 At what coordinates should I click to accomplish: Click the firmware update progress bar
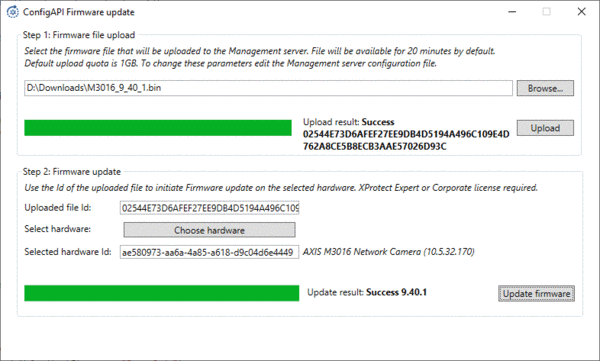[x=161, y=293]
